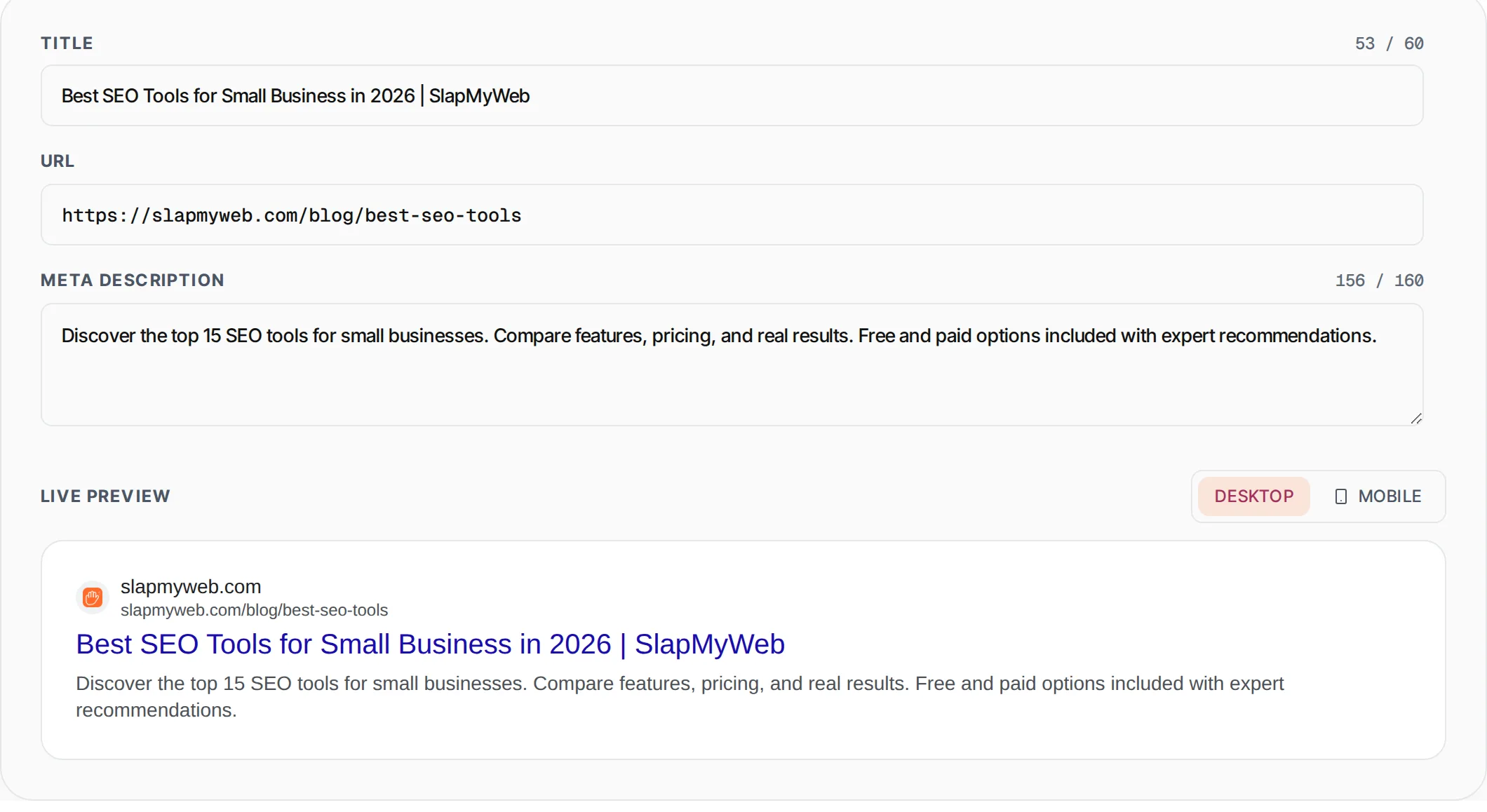This screenshot has width=1487, height=812.
Task: Switch preview to Desktop
Action: click(x=1253, y=496)
